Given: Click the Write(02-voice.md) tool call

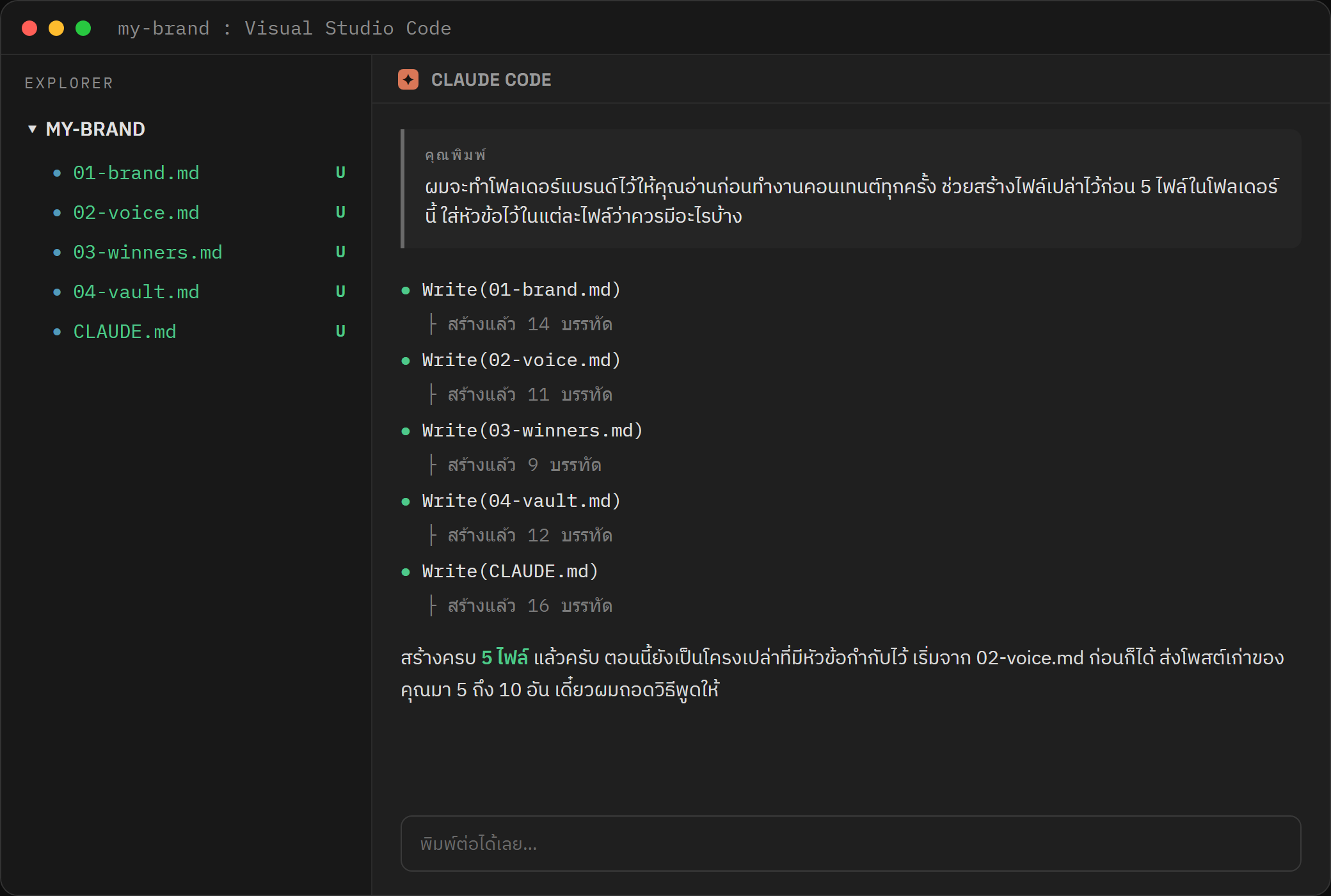Looking at the screenshot, I should pos(521,360).
